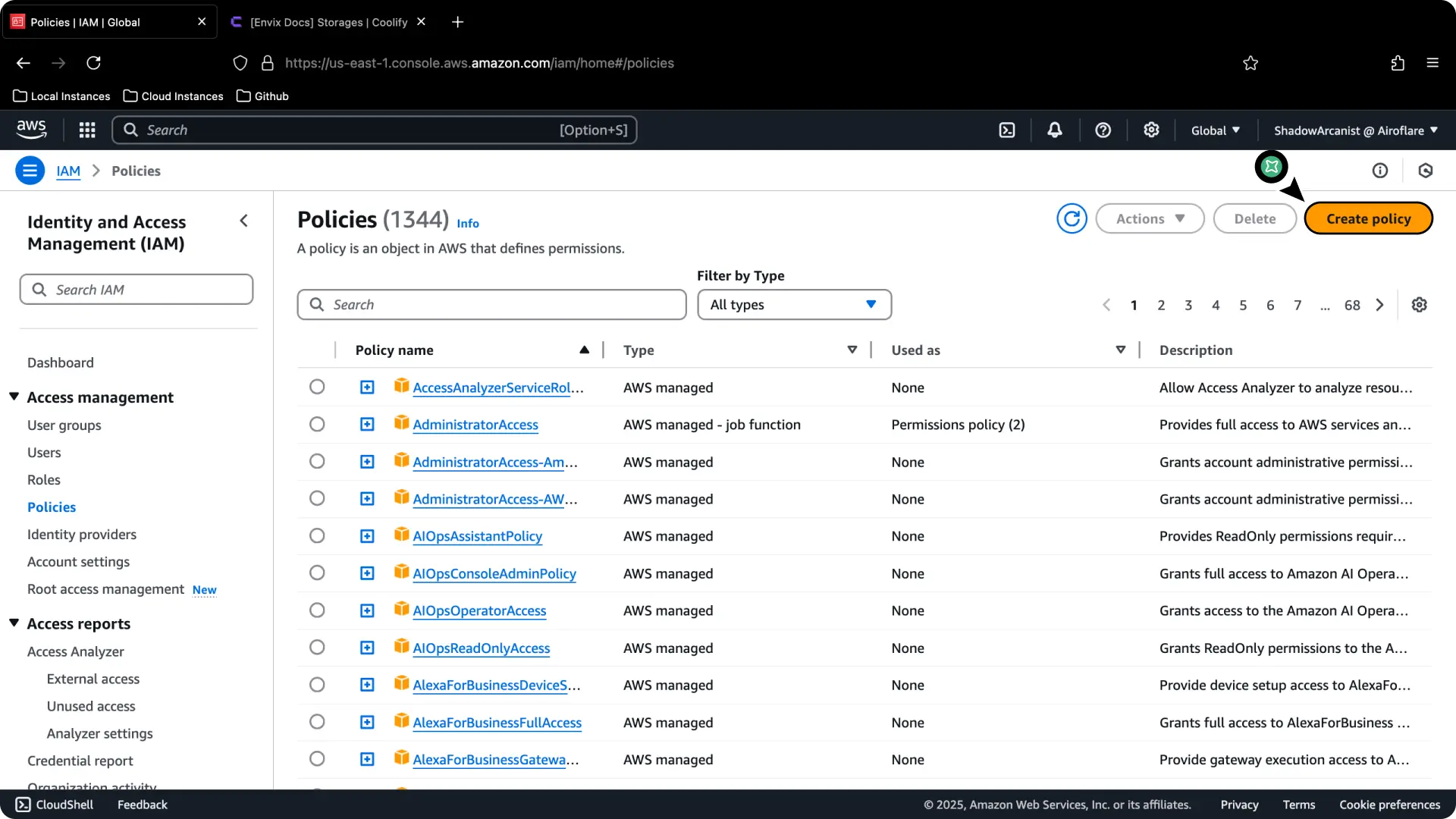
Task: Click the Create policy button
Action: [x=1368, y=218]
